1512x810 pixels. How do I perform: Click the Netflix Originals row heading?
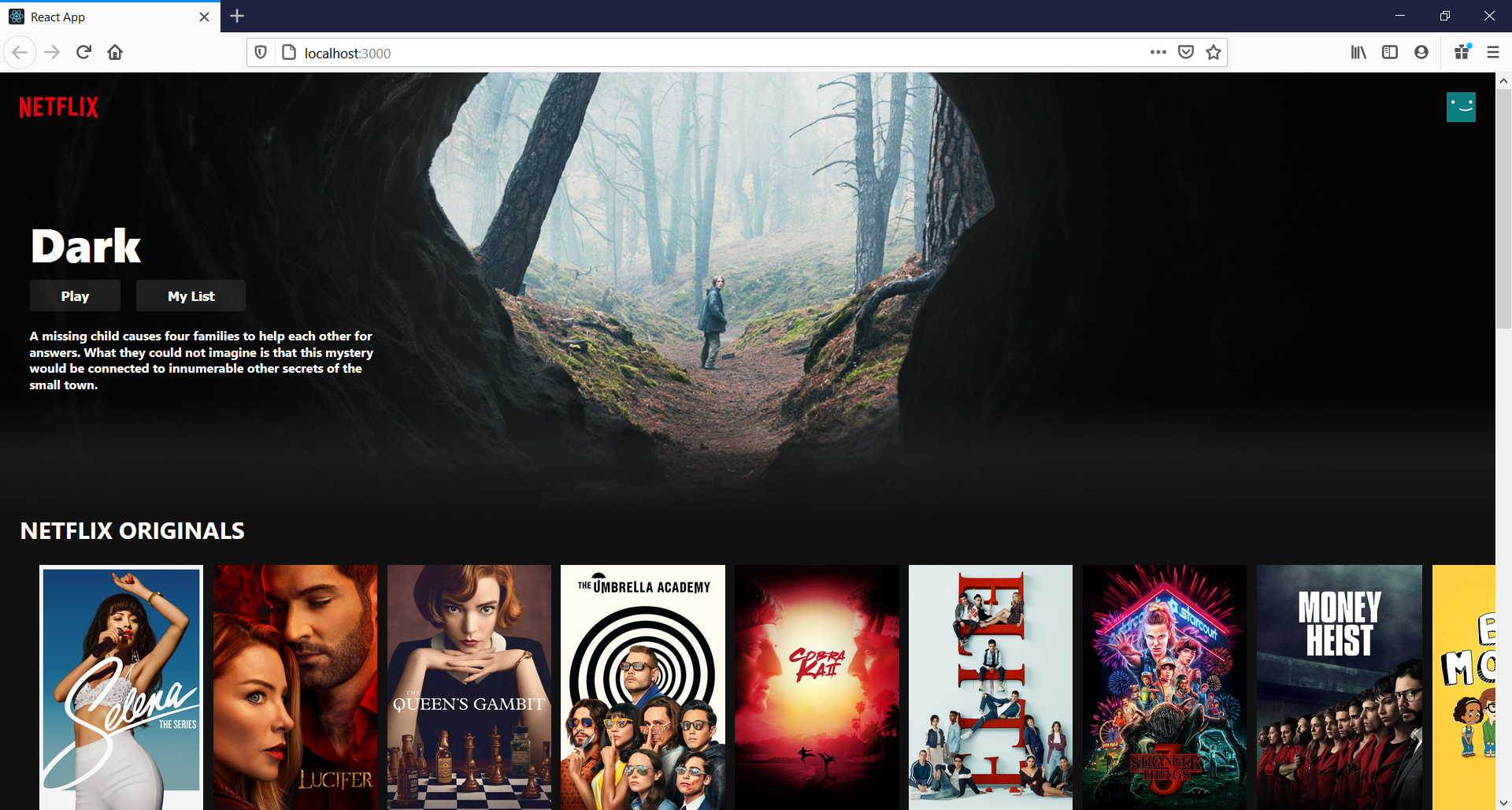(x=132, y=531)
